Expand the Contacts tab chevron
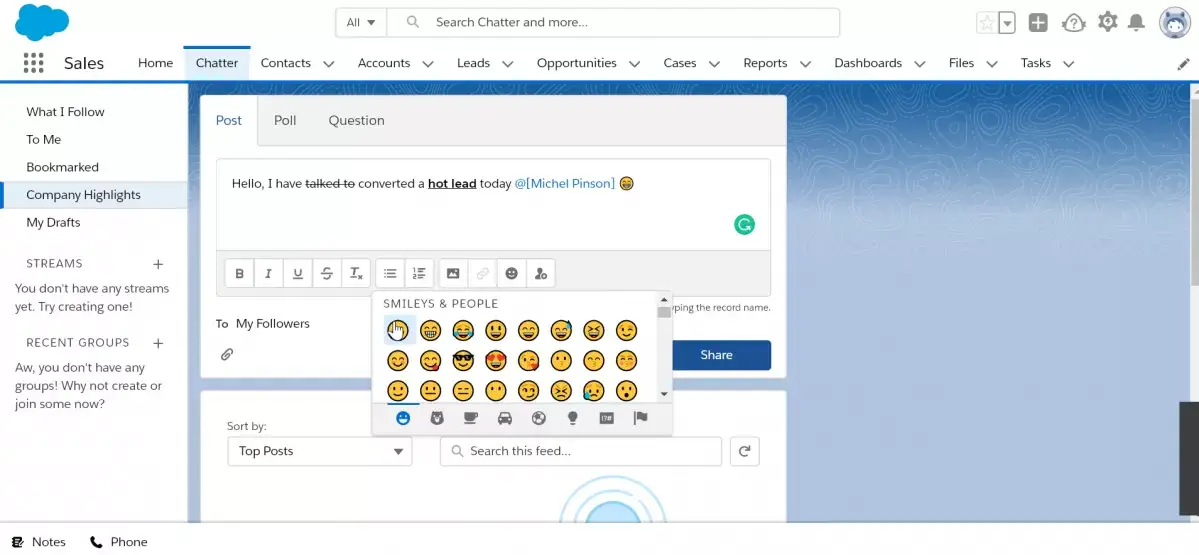1199x555 pixels. point(329,64)
